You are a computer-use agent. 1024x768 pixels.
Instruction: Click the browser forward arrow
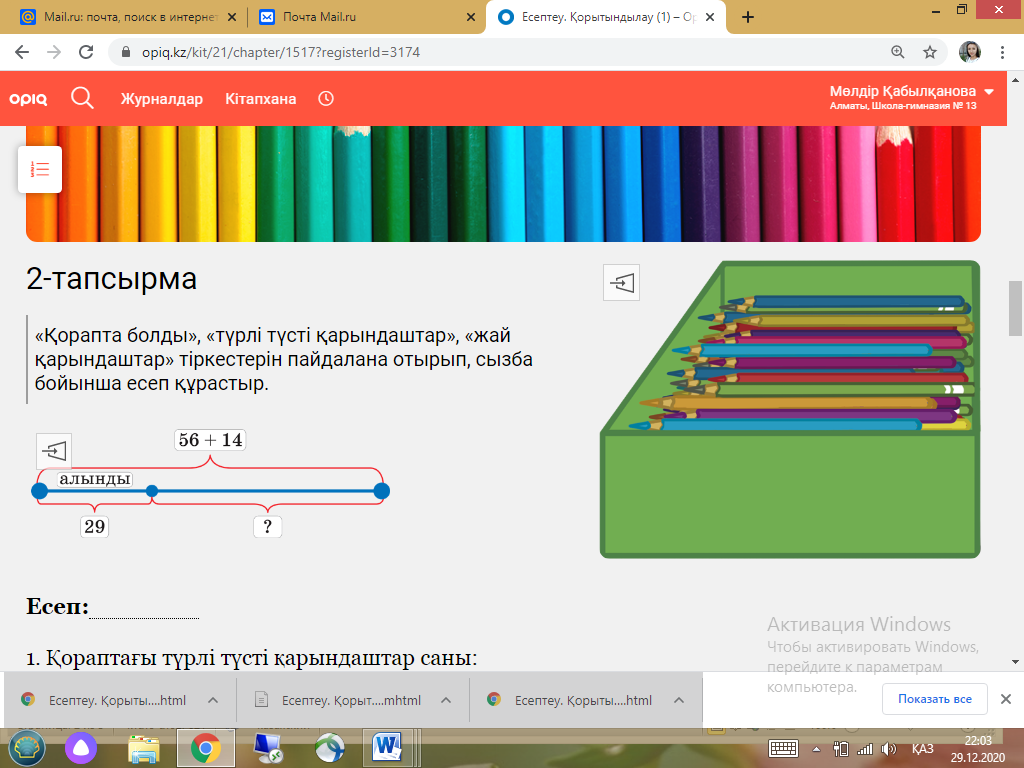(54, 52)
